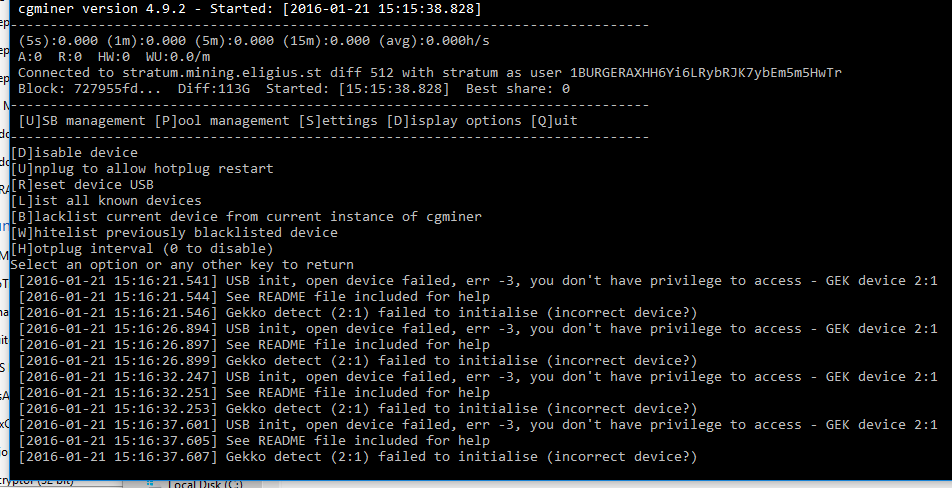Image resolution: width=952 pixels, height=488 pixels.
Task: Click the 15:16:21.541 USB init error line
Action: [478, 280]
